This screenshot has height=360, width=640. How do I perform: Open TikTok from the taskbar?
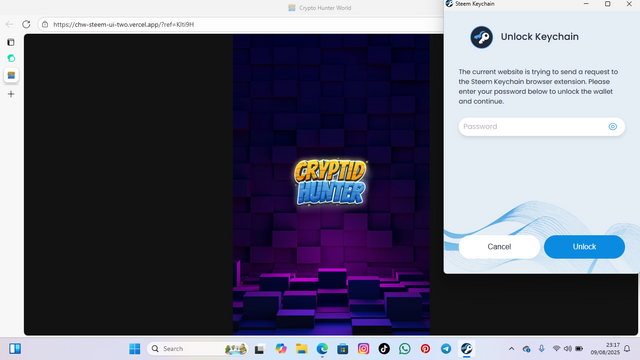click(x=384, y=349)
